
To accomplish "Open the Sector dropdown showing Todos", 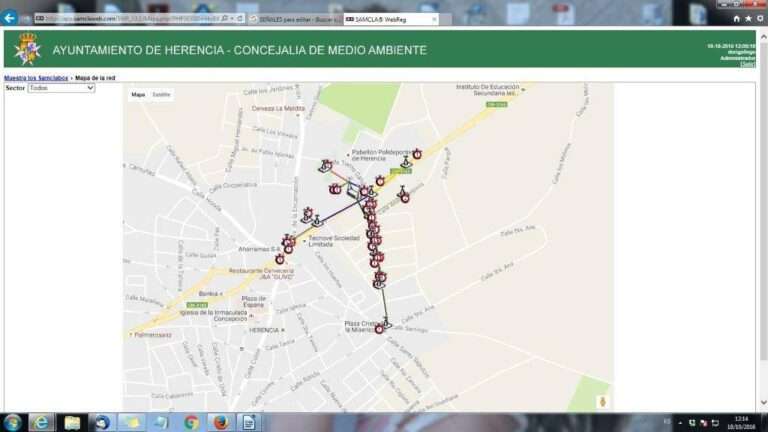I will pyautogui.click(x=61, y=88).
